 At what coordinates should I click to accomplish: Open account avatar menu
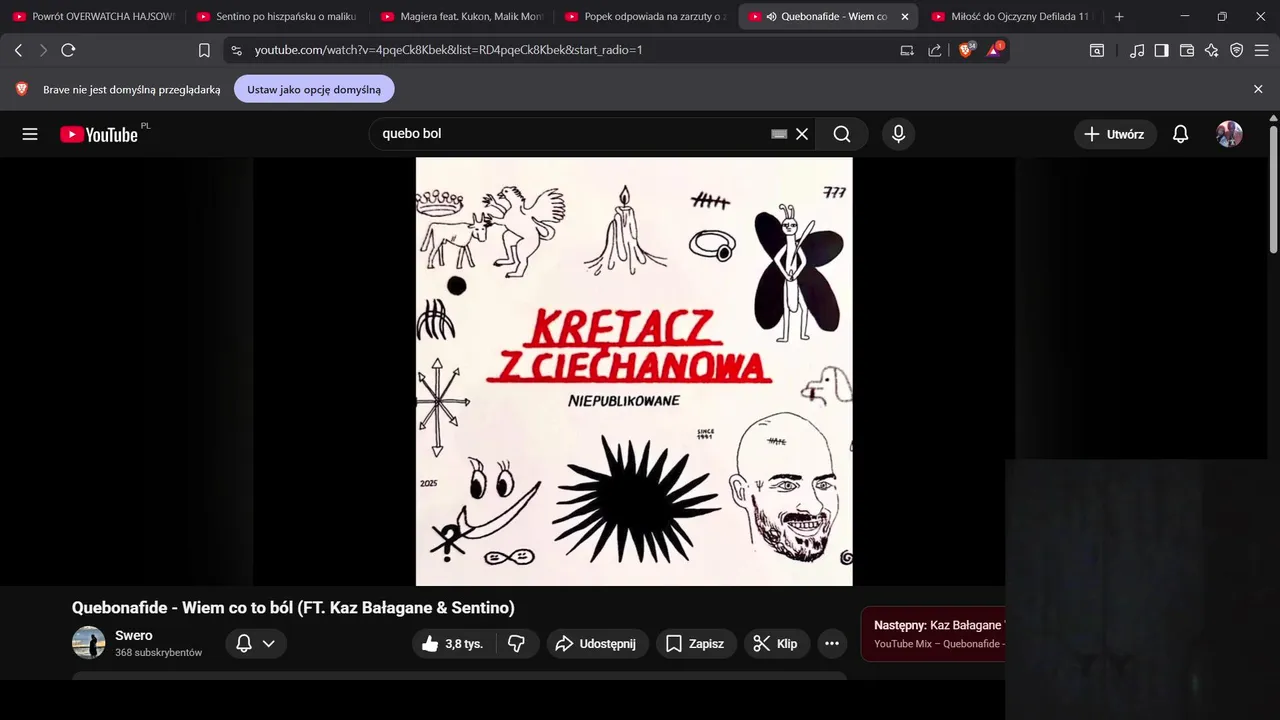pyautogui.click(x=1229, y=134)
